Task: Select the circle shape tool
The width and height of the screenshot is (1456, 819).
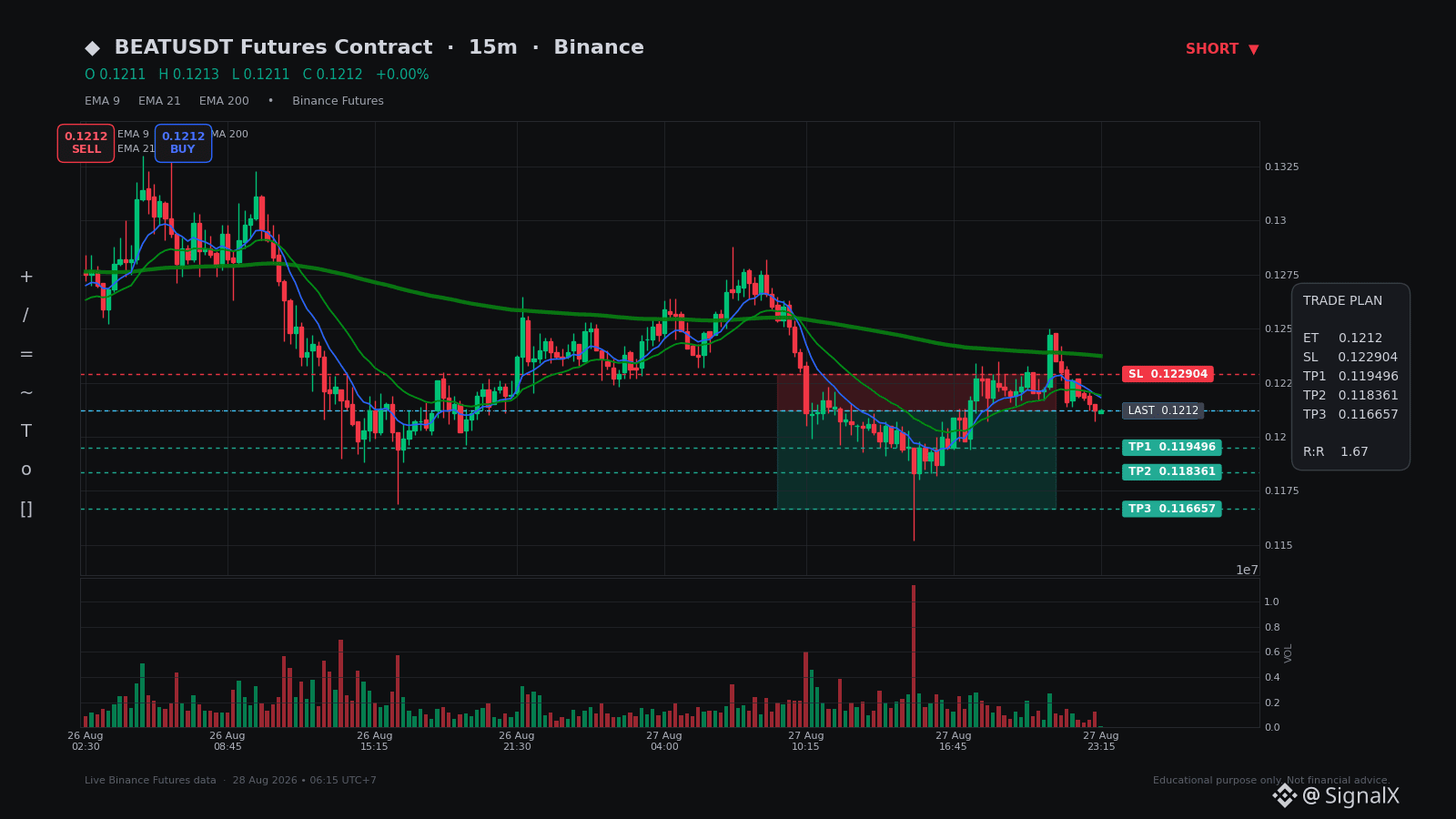Action: click(26, 470)
